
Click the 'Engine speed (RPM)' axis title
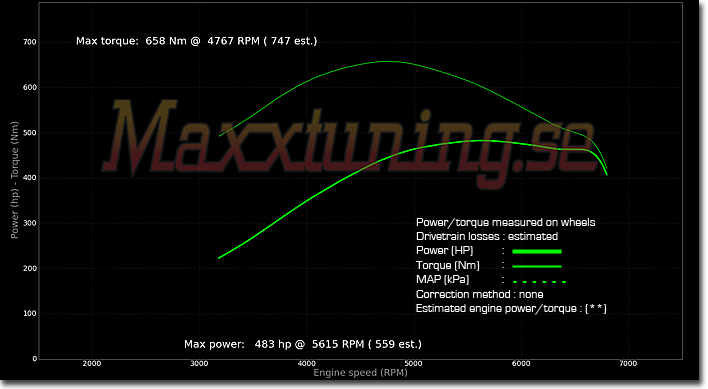coord(360,373)
